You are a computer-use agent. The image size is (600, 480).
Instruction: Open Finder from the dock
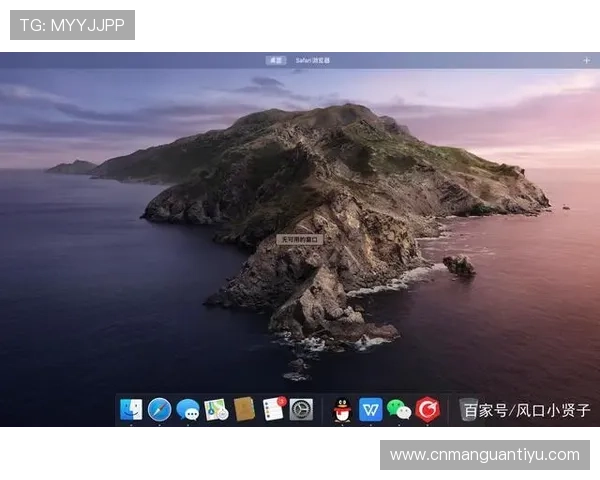pyautogui.click(x=131, y=409)
